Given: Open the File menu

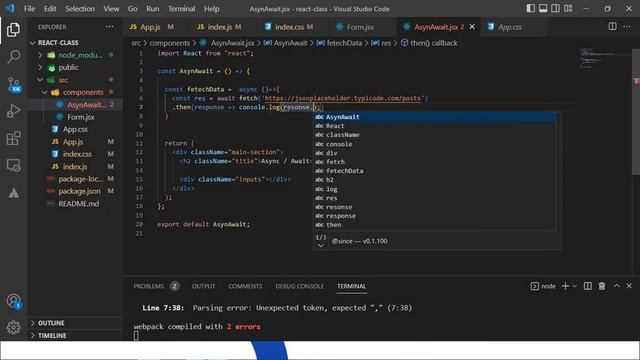Looking at the screenshot, I should pos(29,9).
